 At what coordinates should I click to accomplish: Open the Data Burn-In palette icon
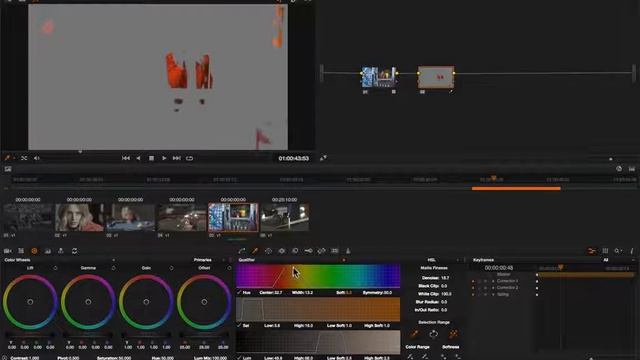[x=348, y=251]
